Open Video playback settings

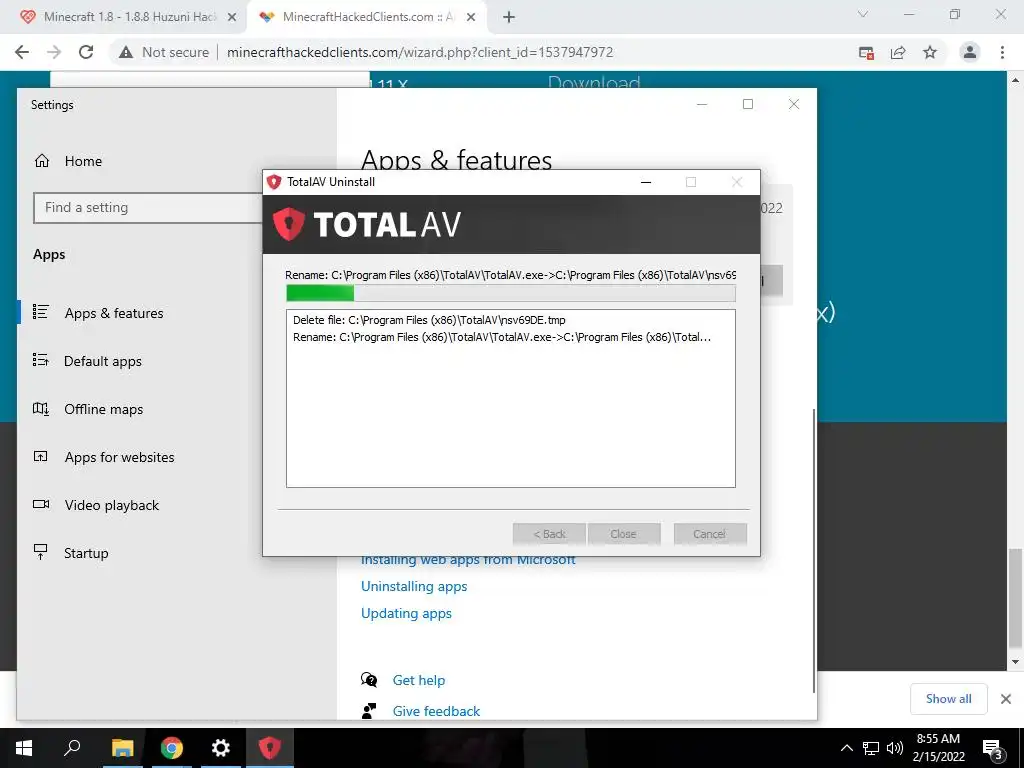(112, 505)
